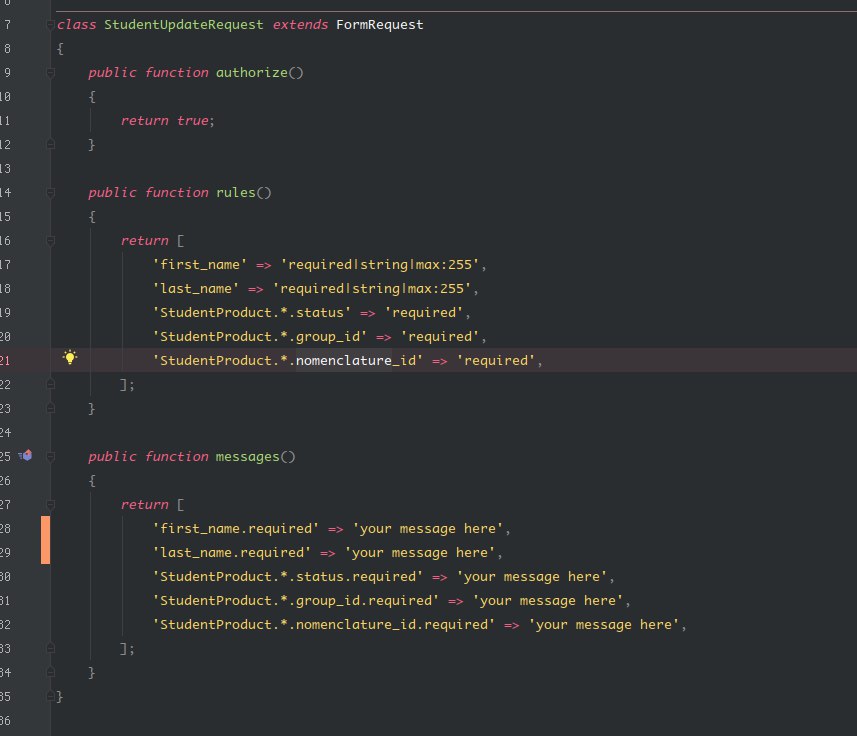Click the 'true' value in return statement
Image resolution: width=857 pixels, height=736 pixels.
coord(192,120)
